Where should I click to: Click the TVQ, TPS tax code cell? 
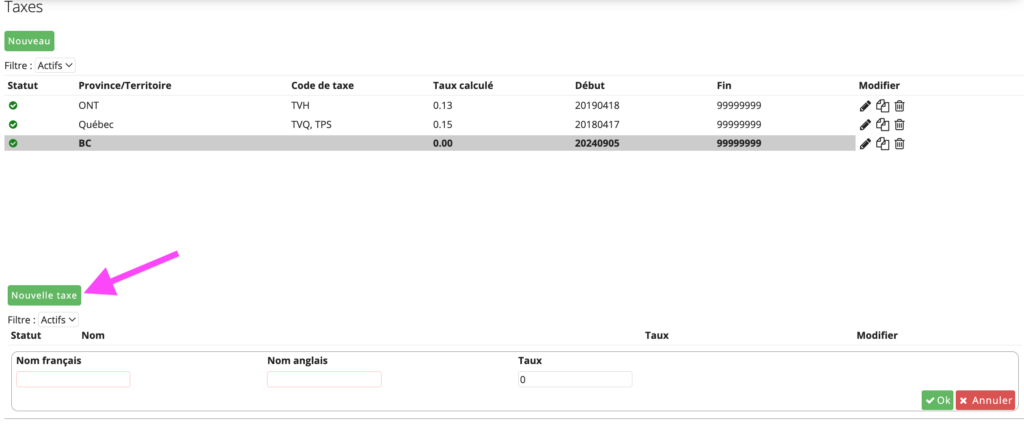(x=312, y=124)
